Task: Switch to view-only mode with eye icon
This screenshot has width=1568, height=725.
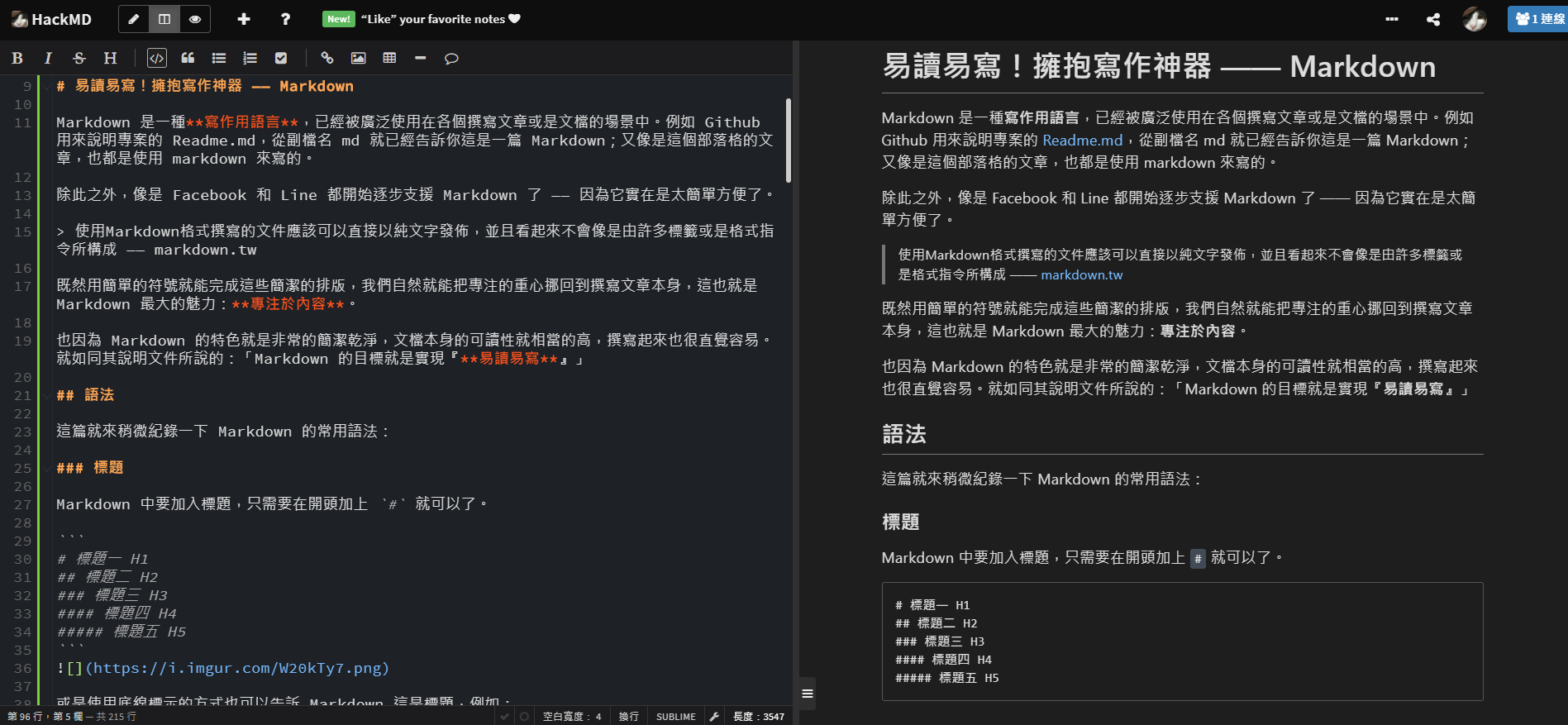Action: click(x=195, y=19)
